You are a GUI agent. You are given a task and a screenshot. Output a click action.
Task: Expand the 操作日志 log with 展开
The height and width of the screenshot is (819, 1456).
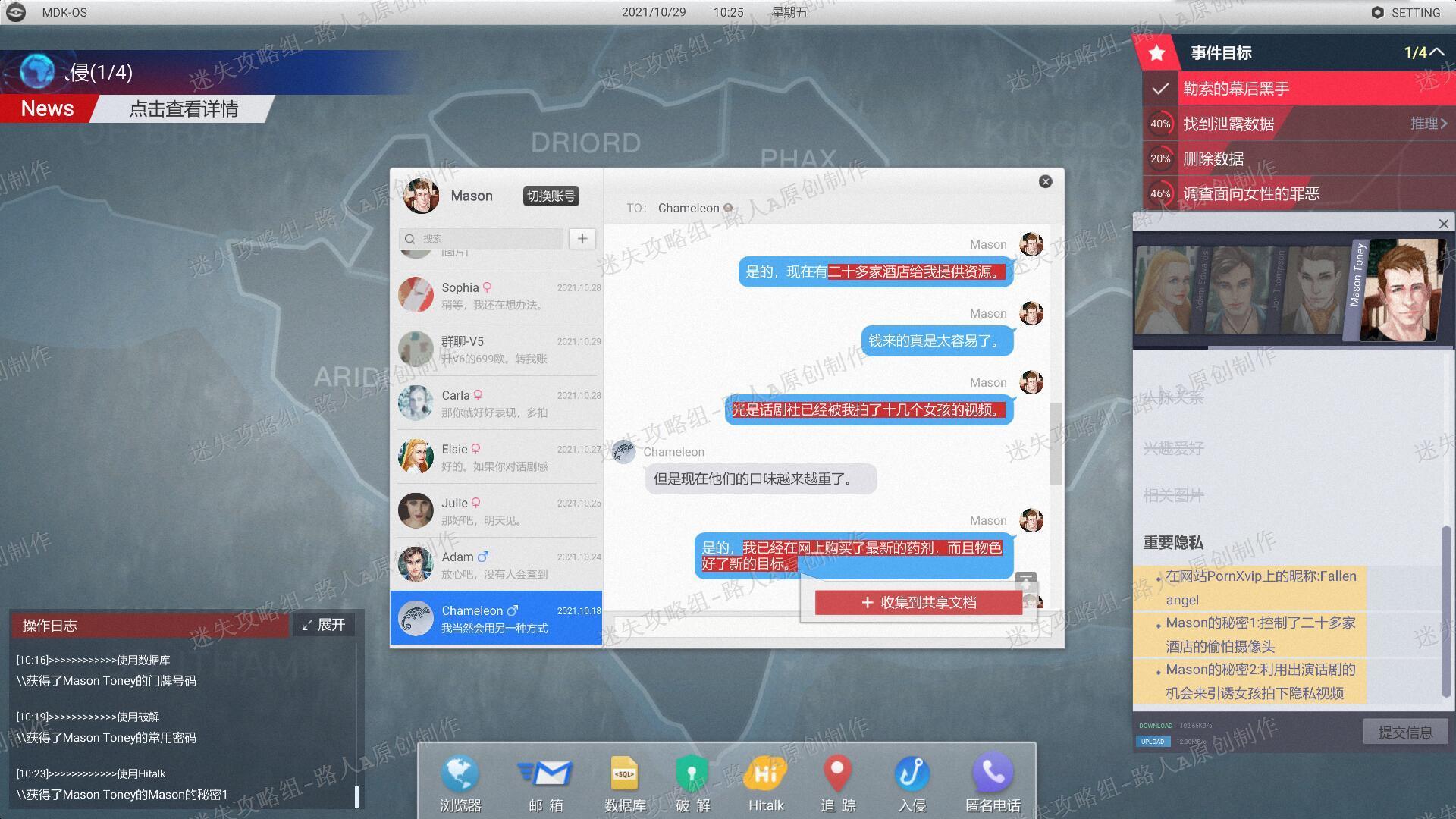click(324, 625)
